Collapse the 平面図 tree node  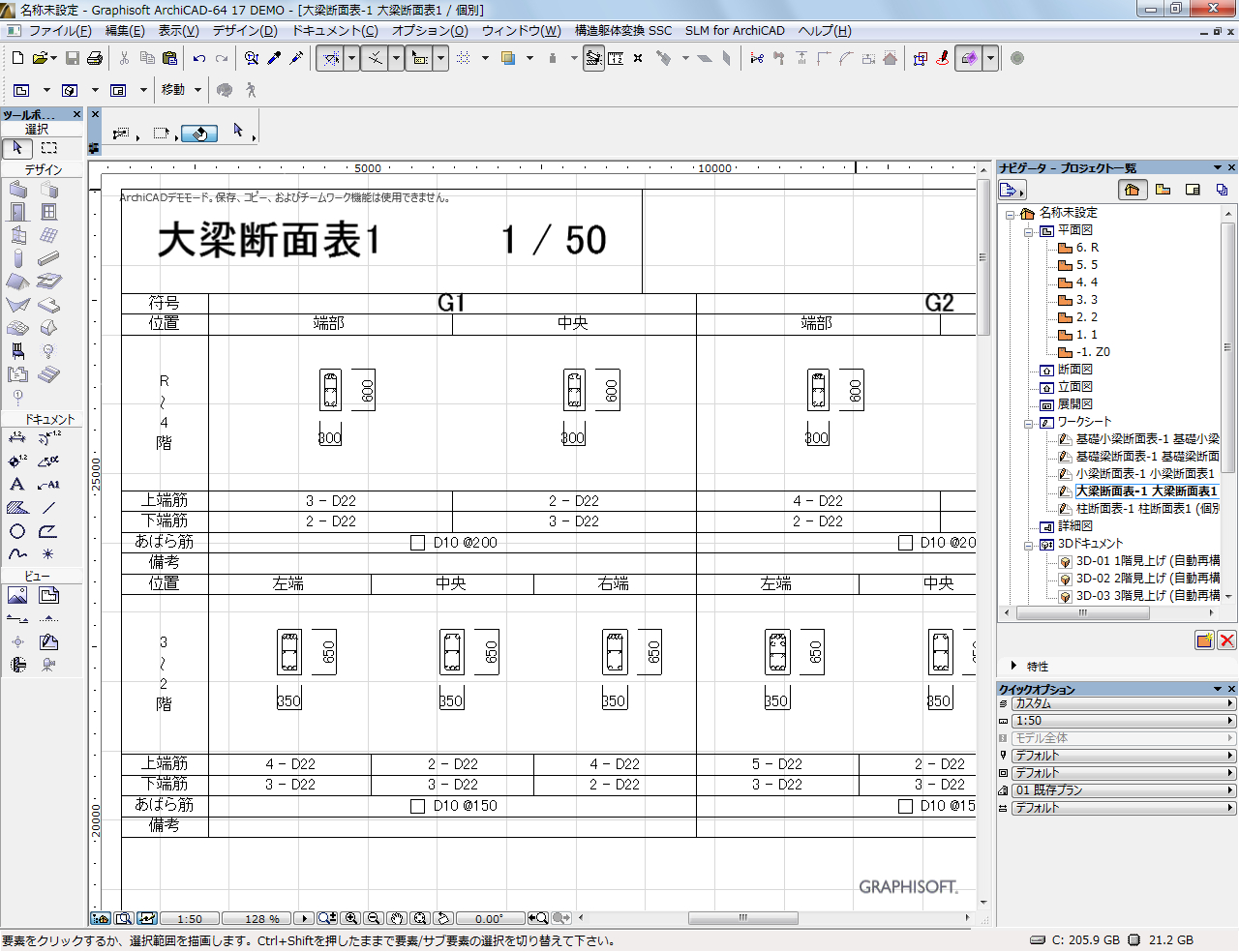click(1029, 231)
